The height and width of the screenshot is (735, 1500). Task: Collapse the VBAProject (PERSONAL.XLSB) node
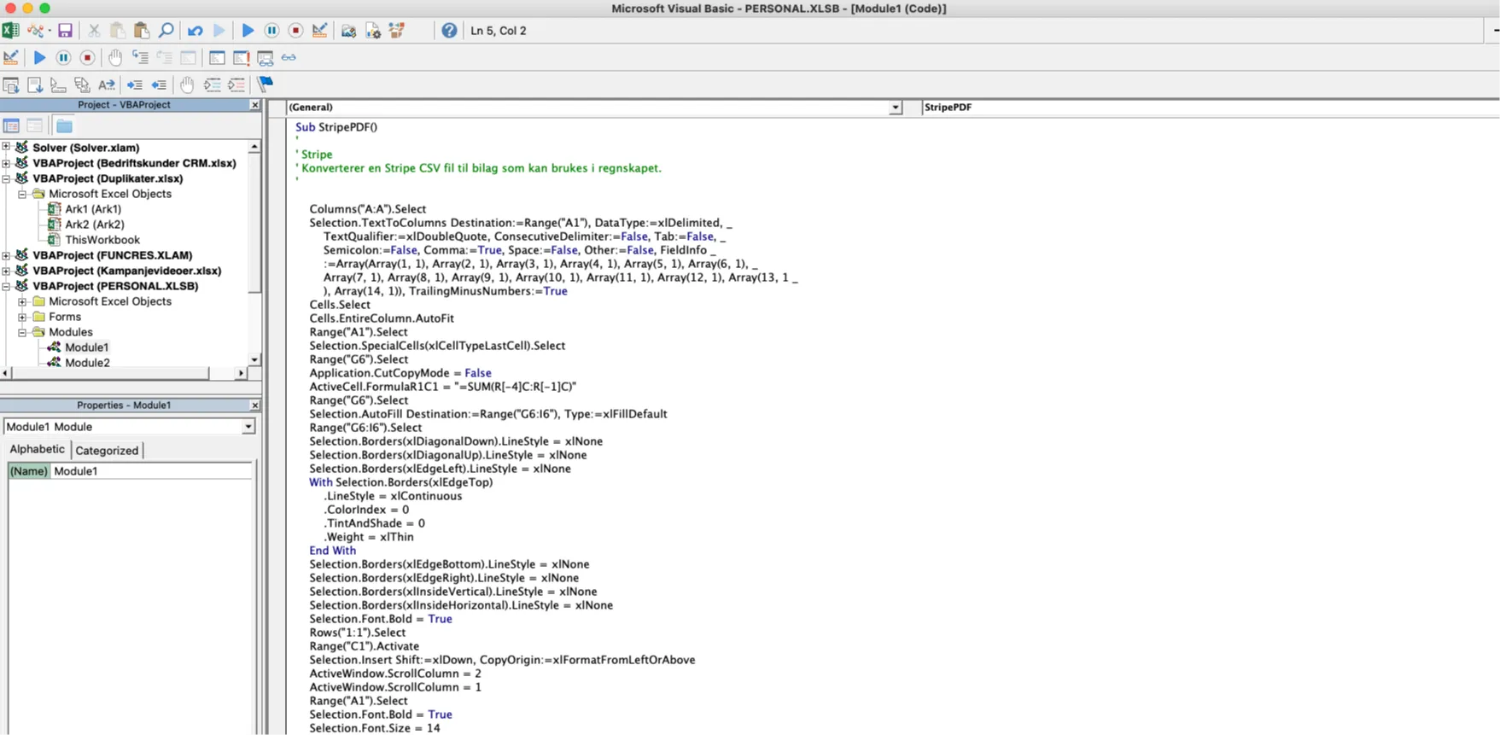coord(6,286)
